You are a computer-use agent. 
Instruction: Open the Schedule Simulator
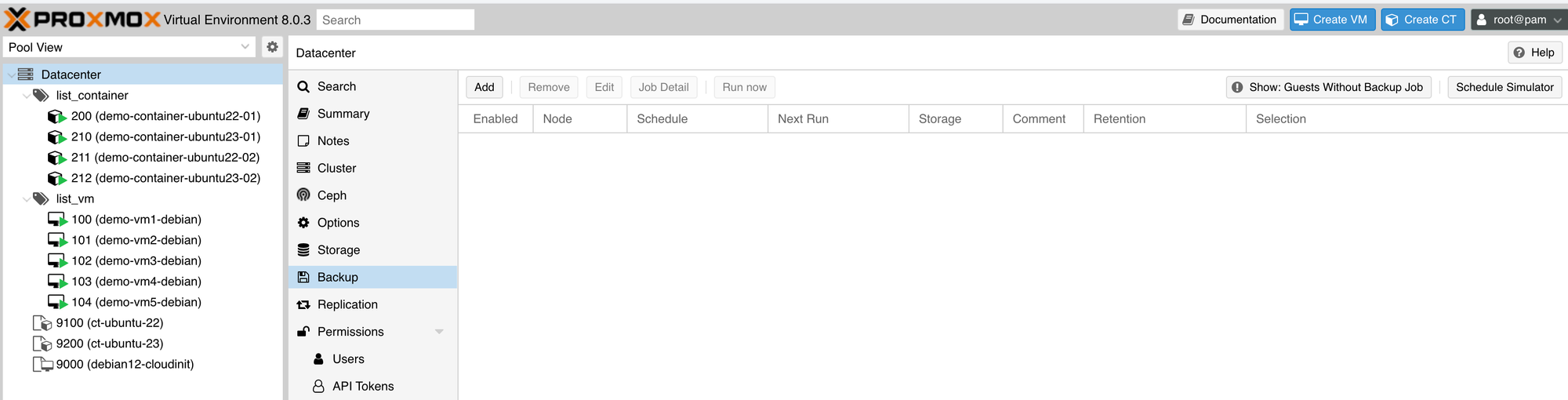pyautogui.click(x=1504, y=87)
